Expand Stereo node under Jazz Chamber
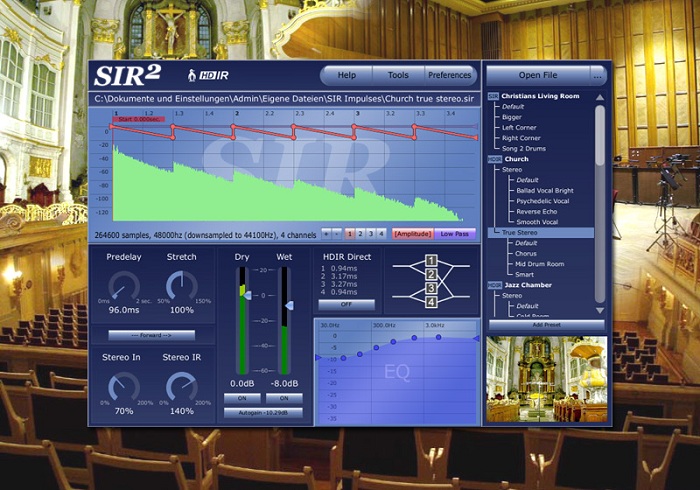Screen dimensions: 700x490 click(x=512, y=295)
